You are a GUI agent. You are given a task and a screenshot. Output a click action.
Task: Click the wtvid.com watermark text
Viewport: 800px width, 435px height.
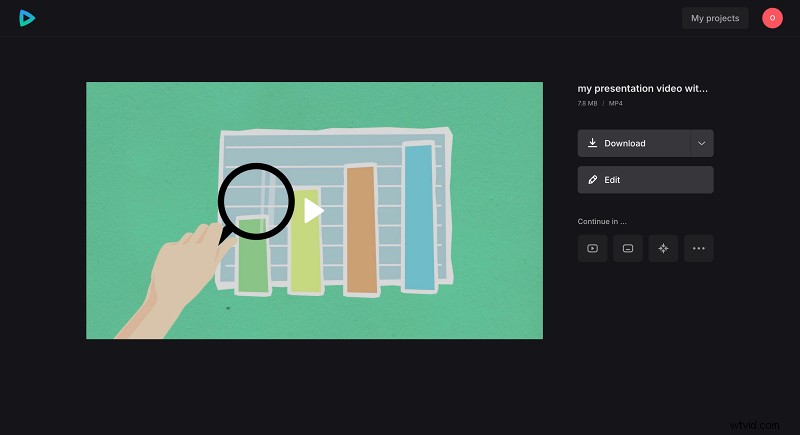763,423
